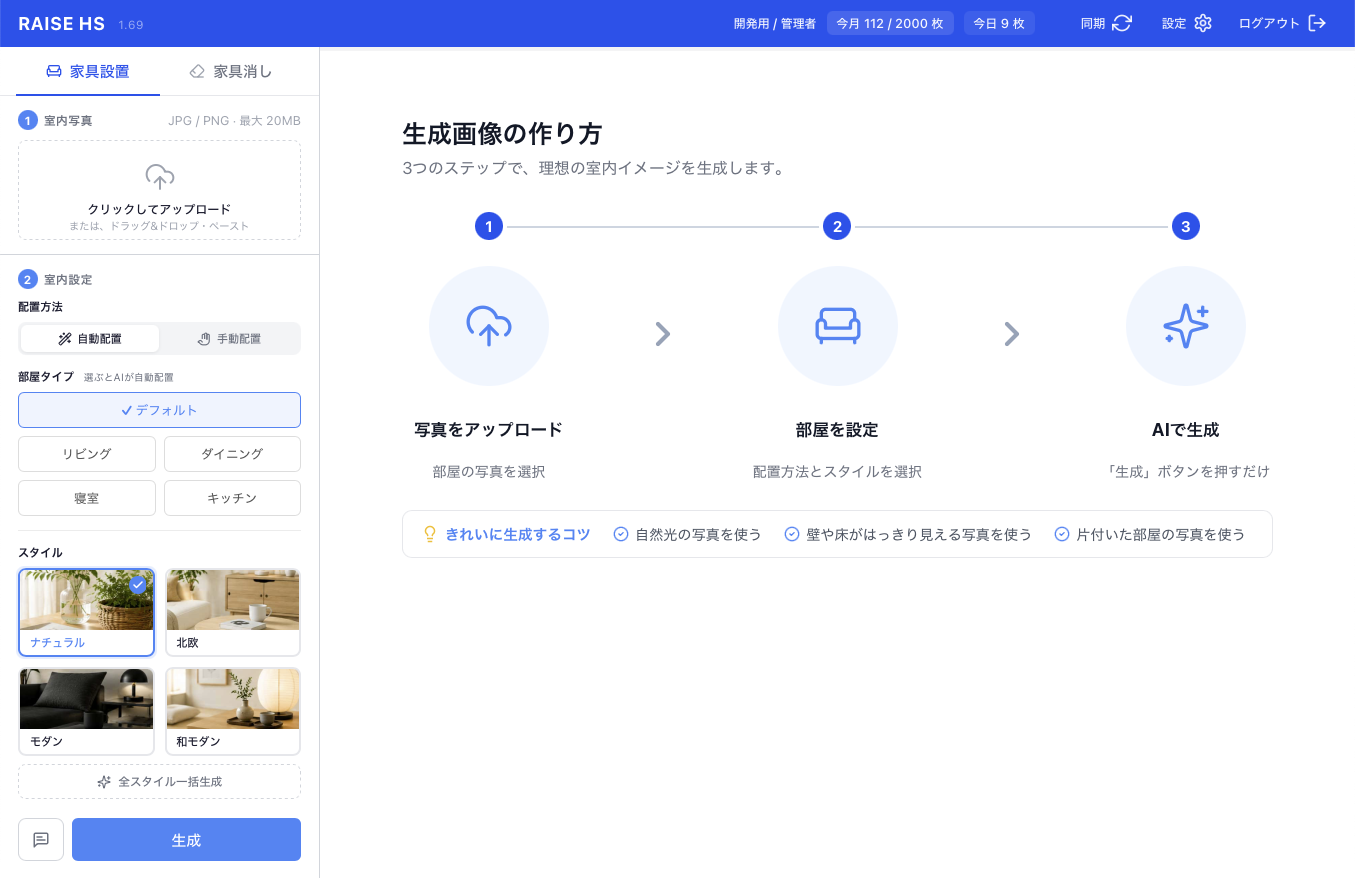Click the 設定 label in header

click(1174, 23)
